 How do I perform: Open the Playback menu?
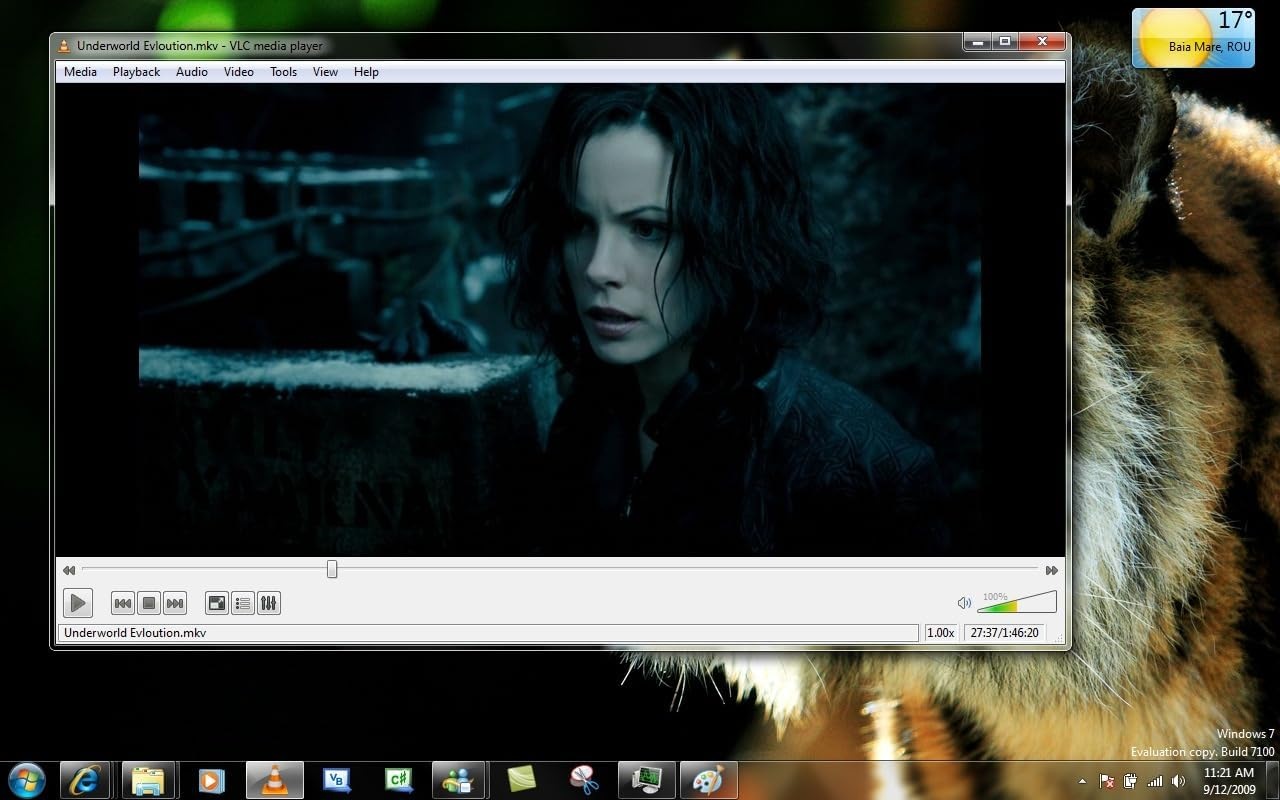136,71
